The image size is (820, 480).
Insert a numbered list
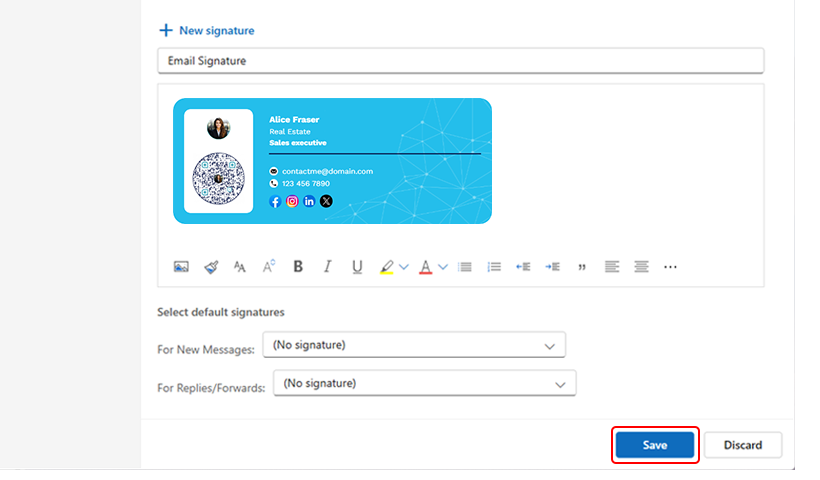[494, 267]
